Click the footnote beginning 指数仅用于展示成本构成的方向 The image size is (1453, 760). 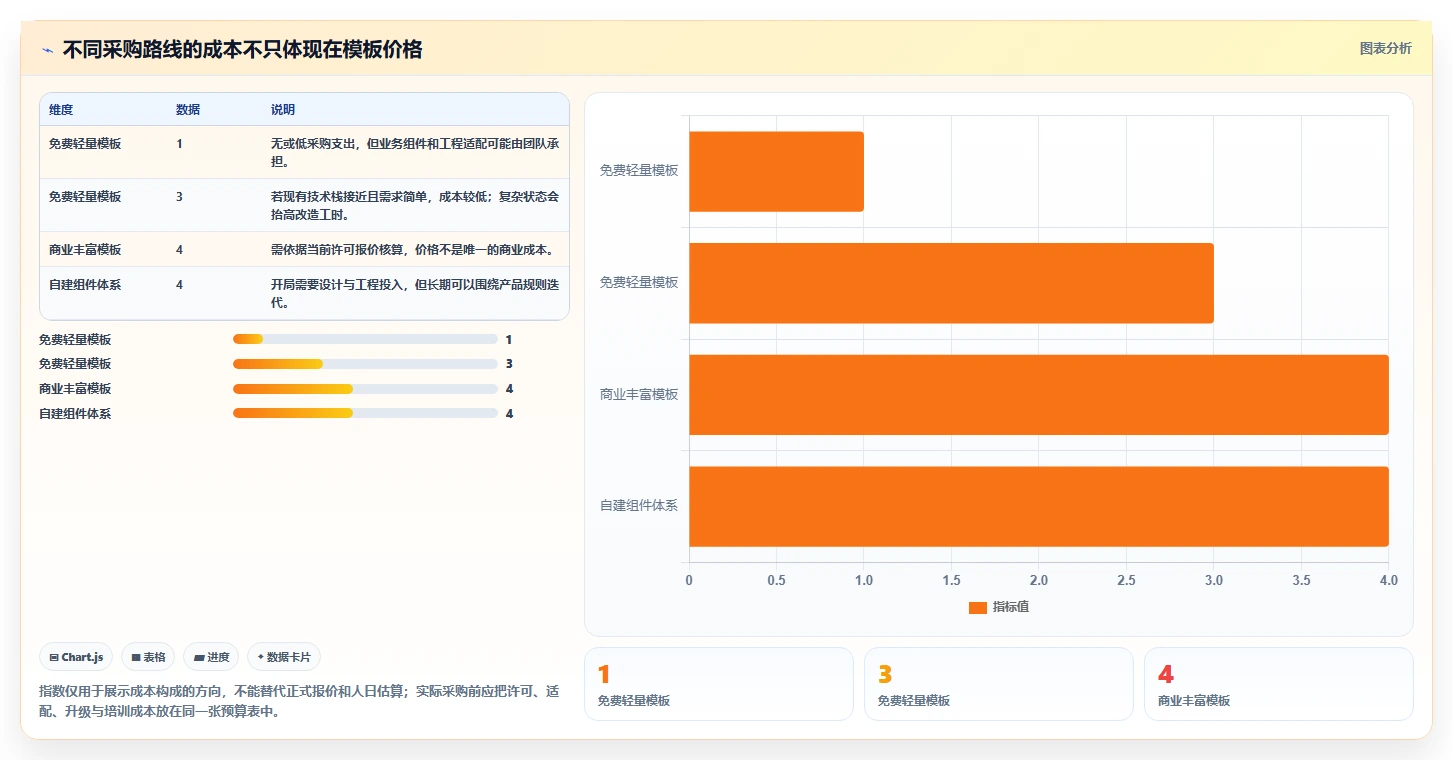click(x=298, y=702)
